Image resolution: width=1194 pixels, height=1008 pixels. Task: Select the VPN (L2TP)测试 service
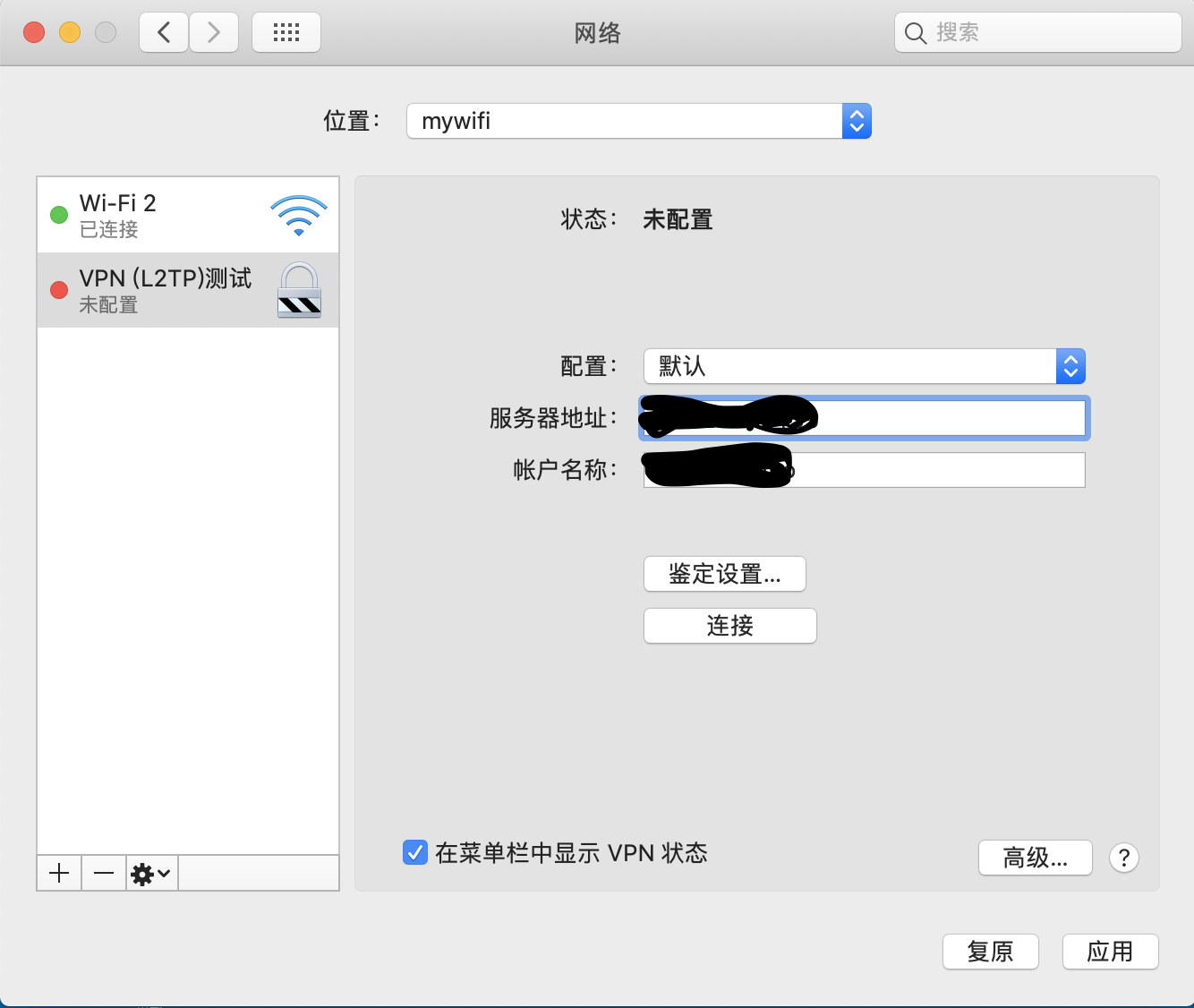point(188,290)
